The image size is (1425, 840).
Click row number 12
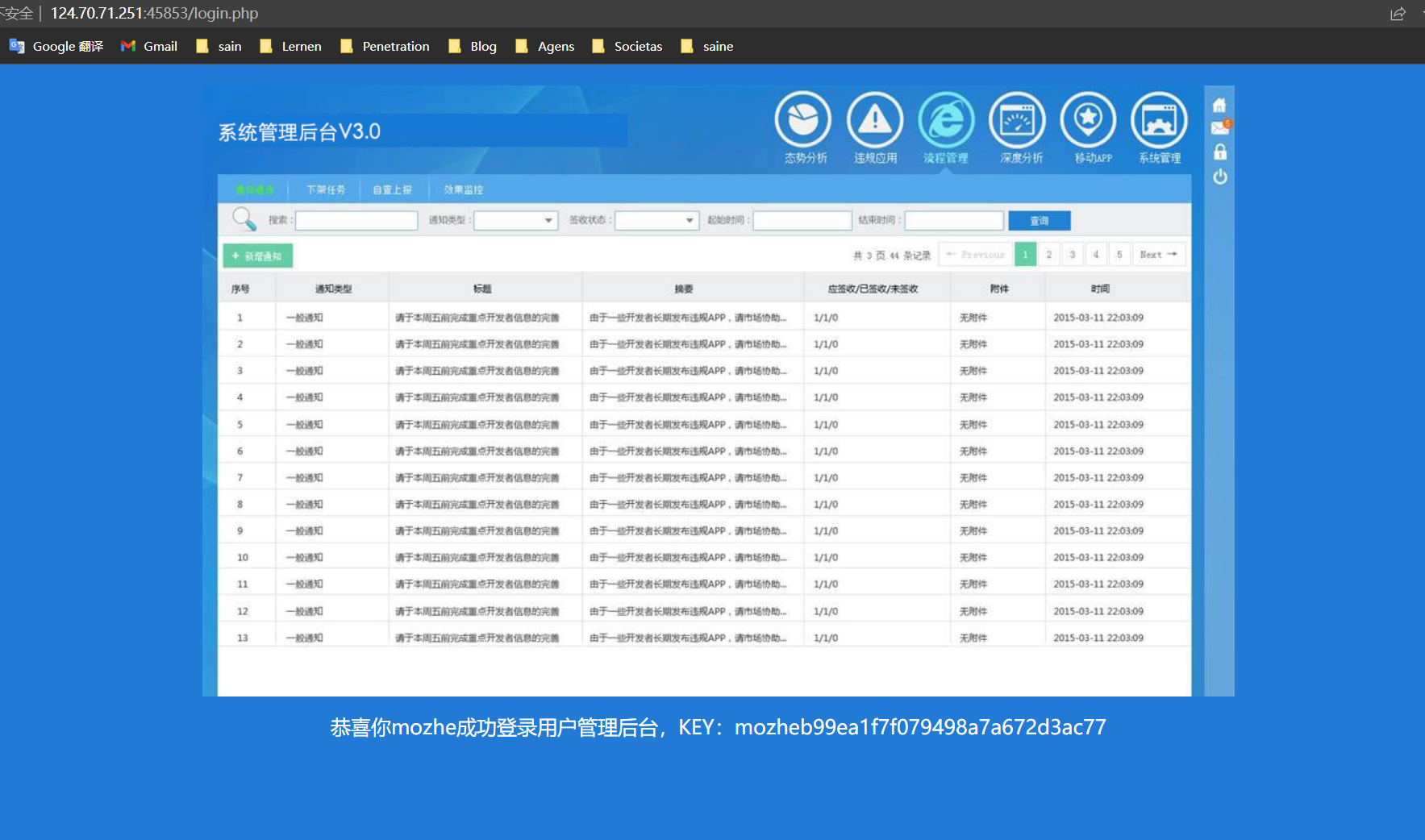[242, 612]
